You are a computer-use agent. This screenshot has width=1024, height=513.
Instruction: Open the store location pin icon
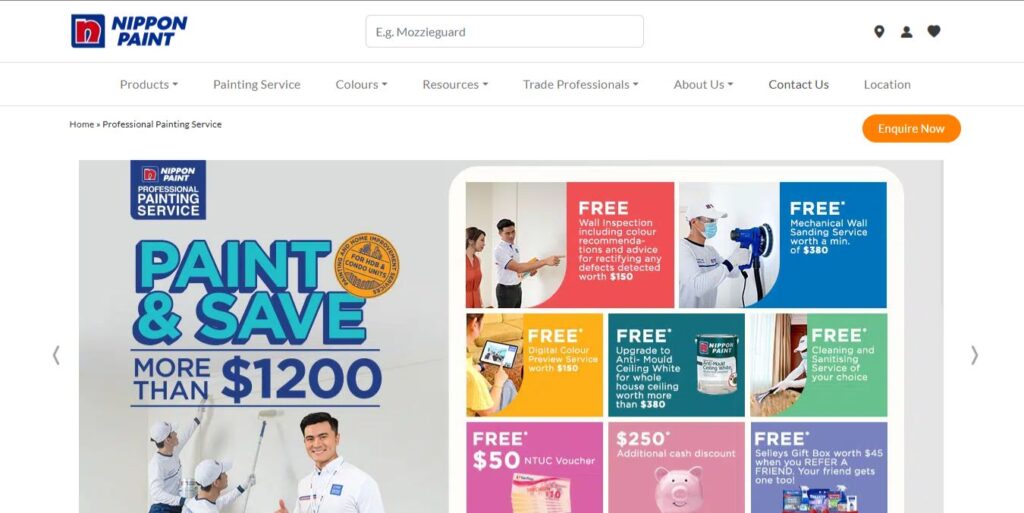coord(879,31)
